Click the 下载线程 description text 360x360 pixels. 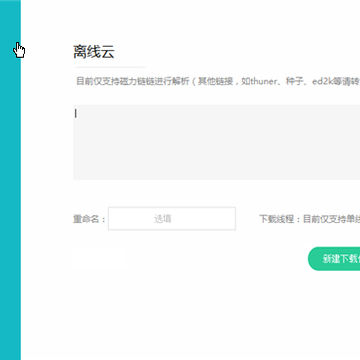tap(310, 219)
